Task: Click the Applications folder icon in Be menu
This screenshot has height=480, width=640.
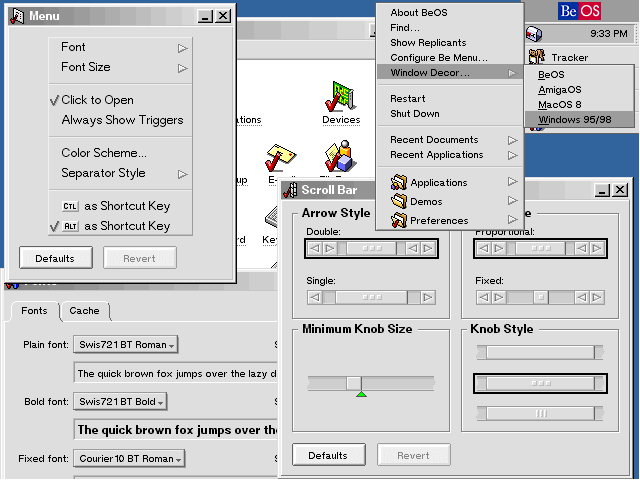Action: point(399,183)
